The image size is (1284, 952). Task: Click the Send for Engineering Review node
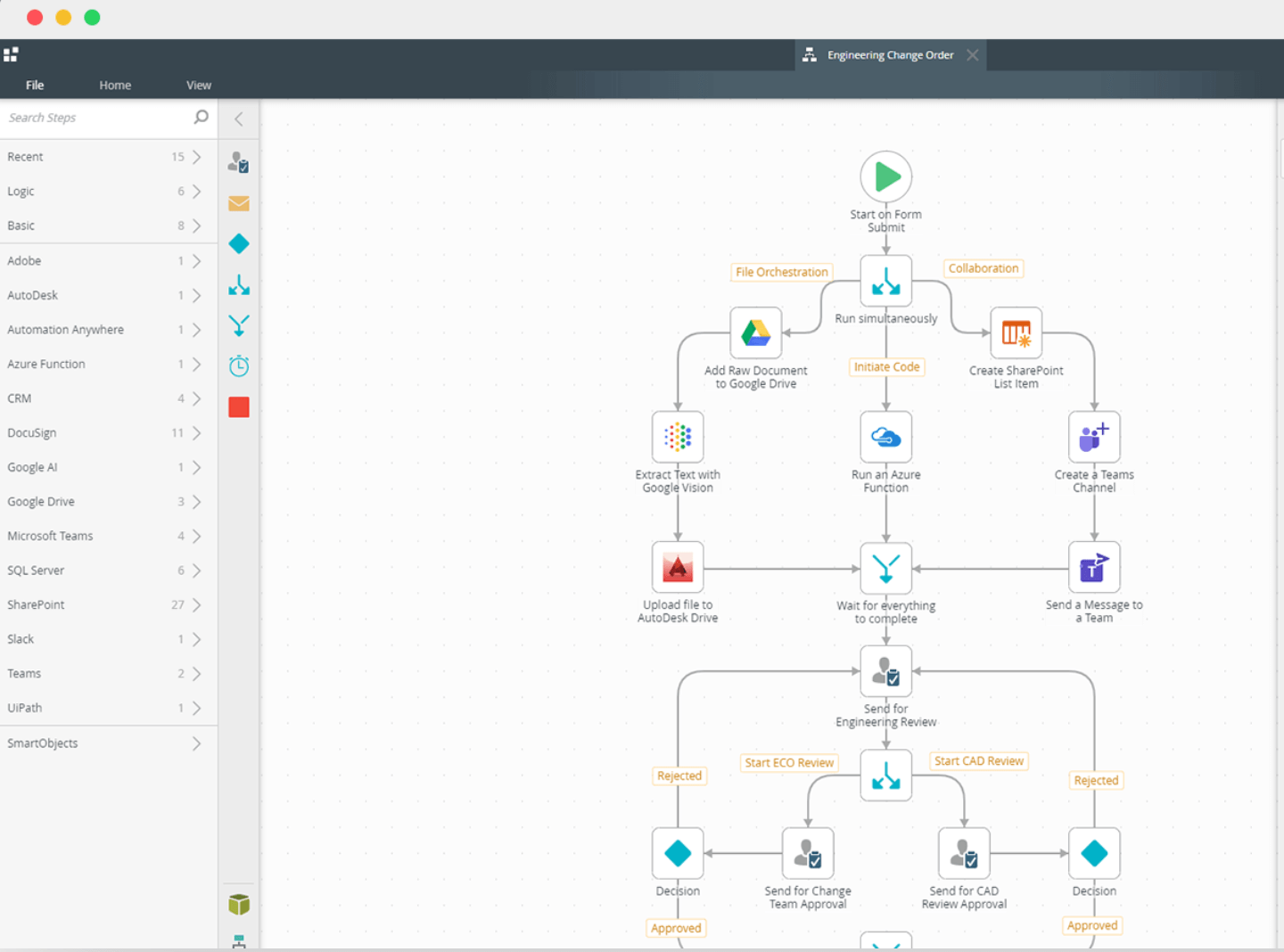885,671
